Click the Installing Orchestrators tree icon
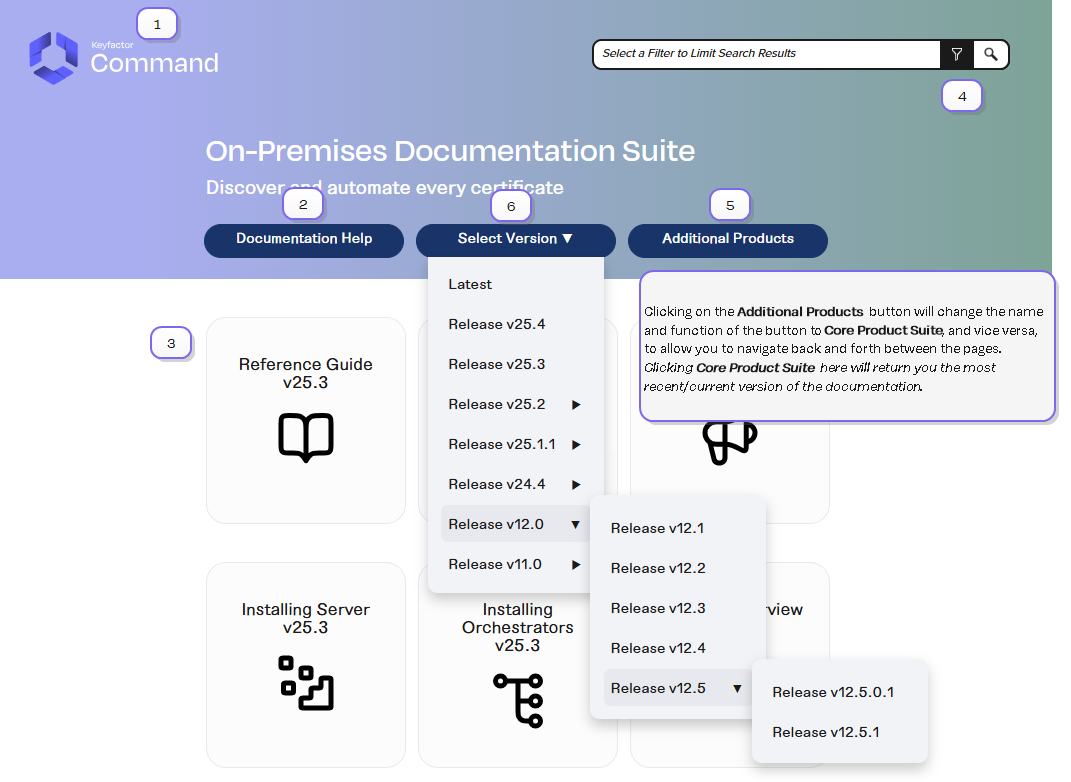 (x=518, y=699)
